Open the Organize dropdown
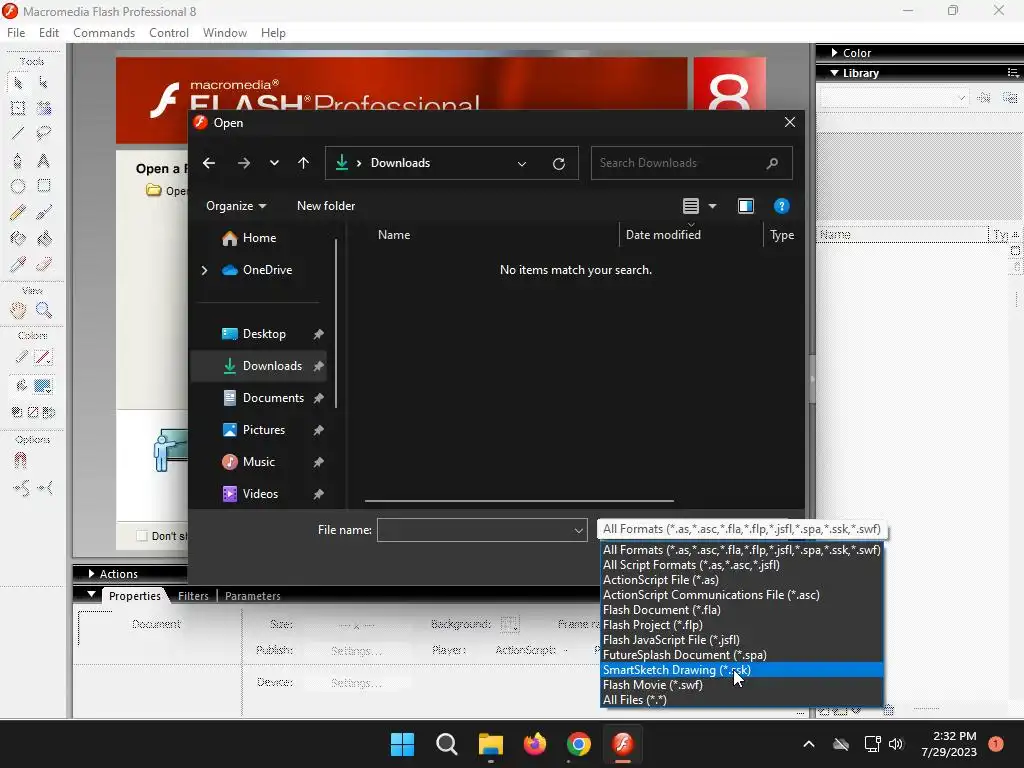Viewport: 1024px width, 768px height. pos(236,206)
